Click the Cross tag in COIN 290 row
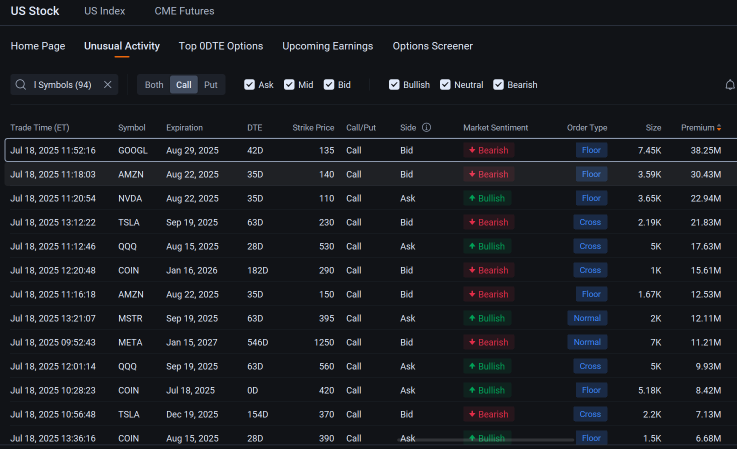The width and height of the screenshot is (737, 449). pos(590,270)
